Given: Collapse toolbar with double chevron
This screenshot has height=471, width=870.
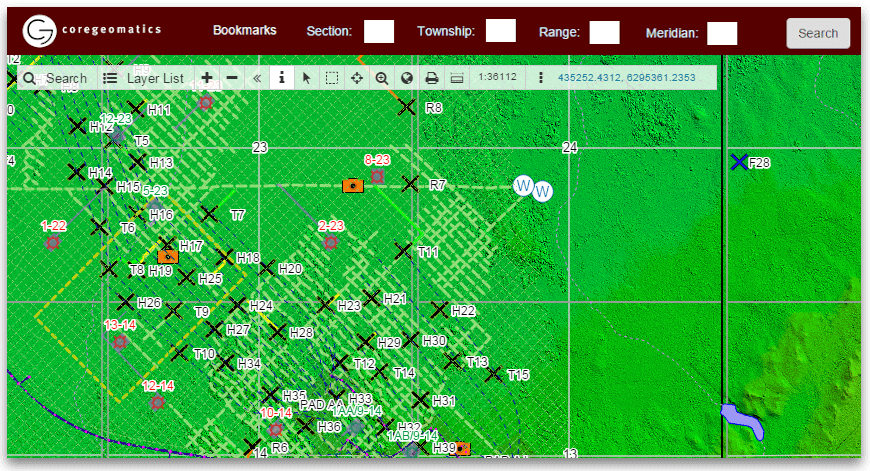Looking at the screenshot, I should pos(257,78).
